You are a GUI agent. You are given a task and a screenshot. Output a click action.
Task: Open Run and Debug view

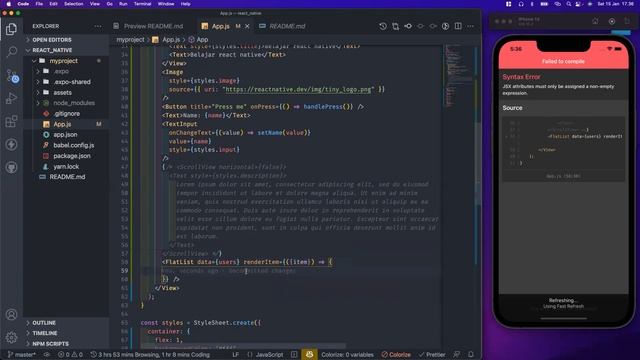11,98
